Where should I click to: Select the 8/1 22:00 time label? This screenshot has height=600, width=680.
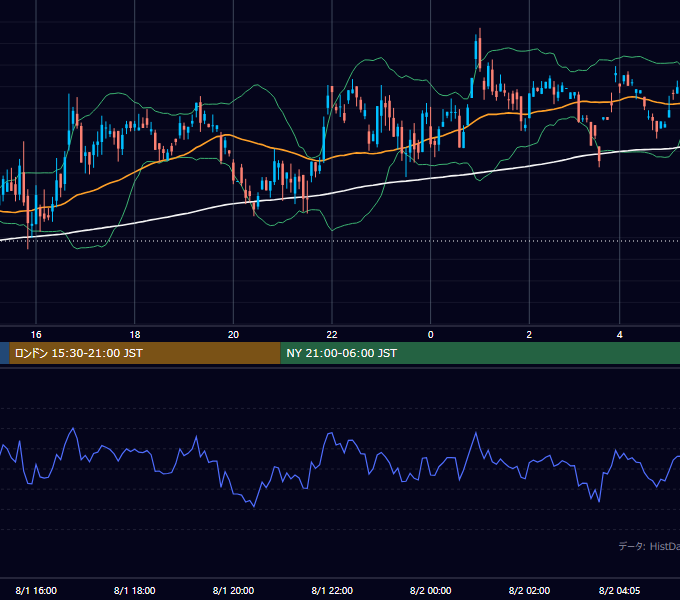click(x=332, y=590)
